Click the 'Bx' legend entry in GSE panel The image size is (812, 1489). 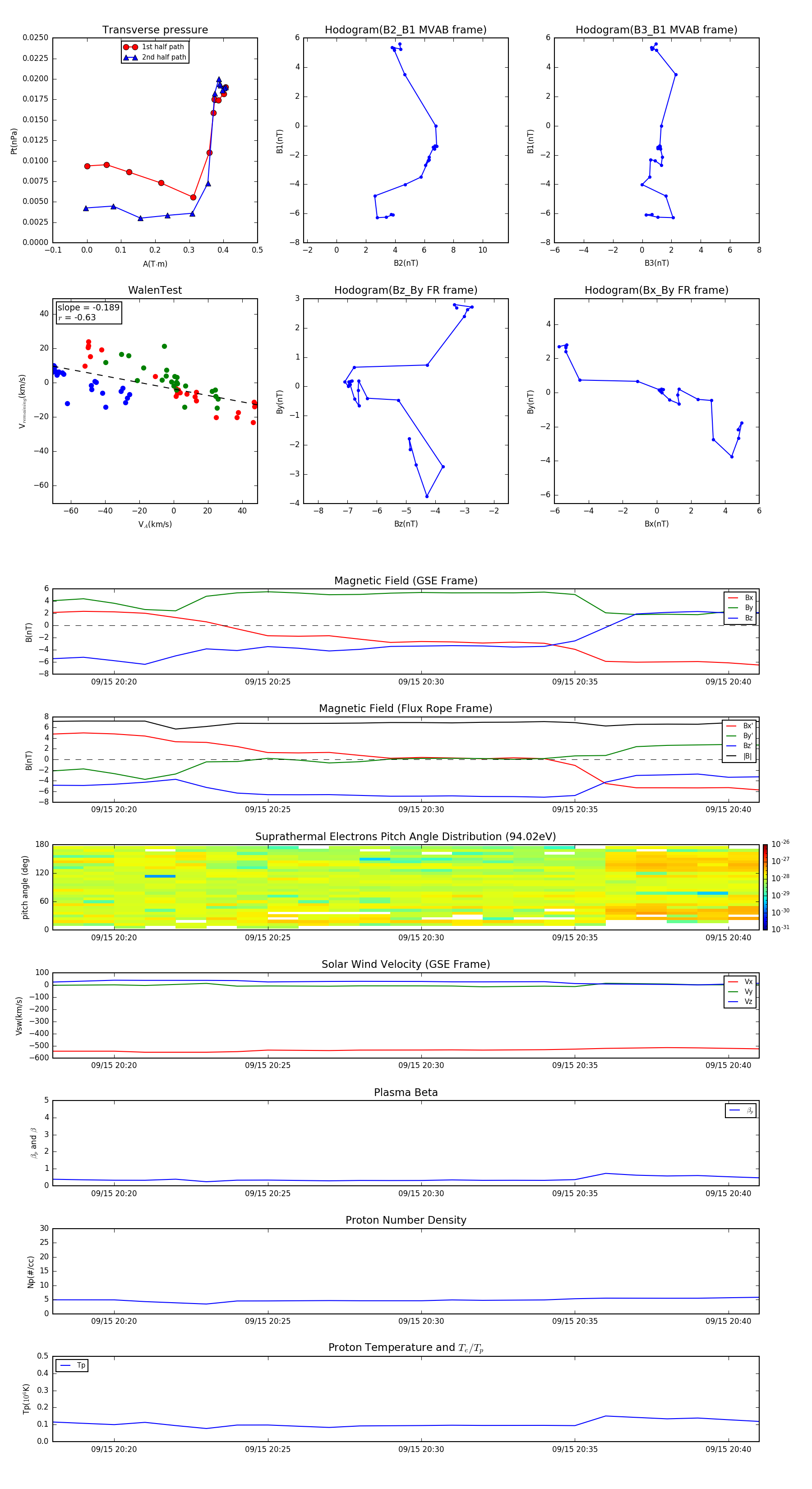pyautogui.click(x=740, y=598)
